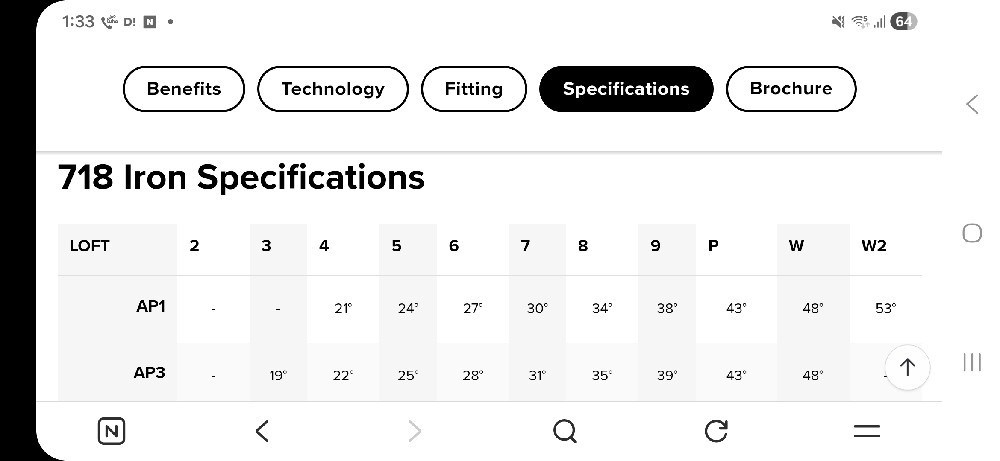This screenshot has height=461, width=1000.
Task: Switch to the Benefits tab
Action: click(x=184, y=89)
